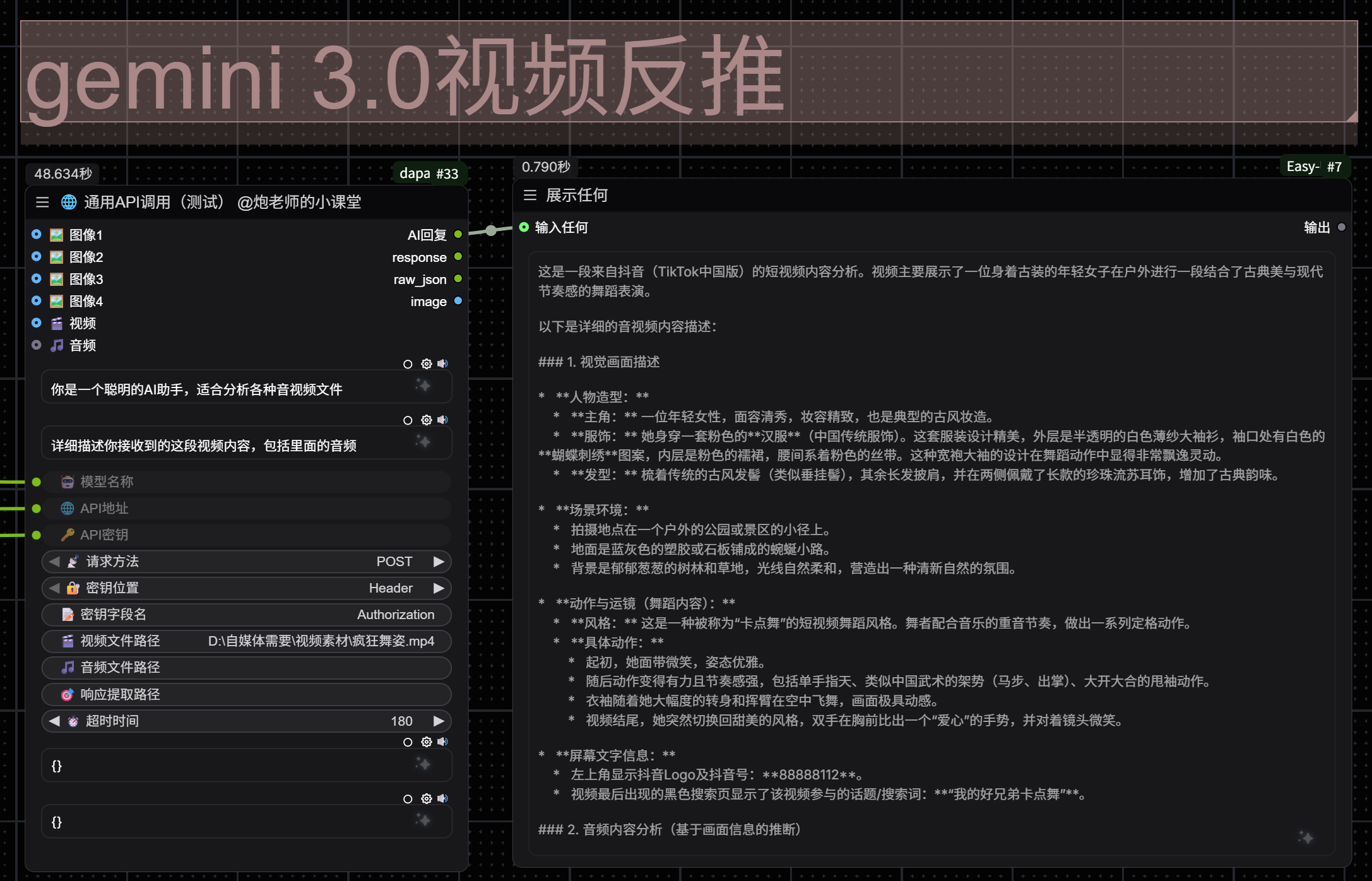The width and height of the screenshot is (1372, 881).
Task: Open the 通用API调用 node hamburger menu
Action: [42, 202]
